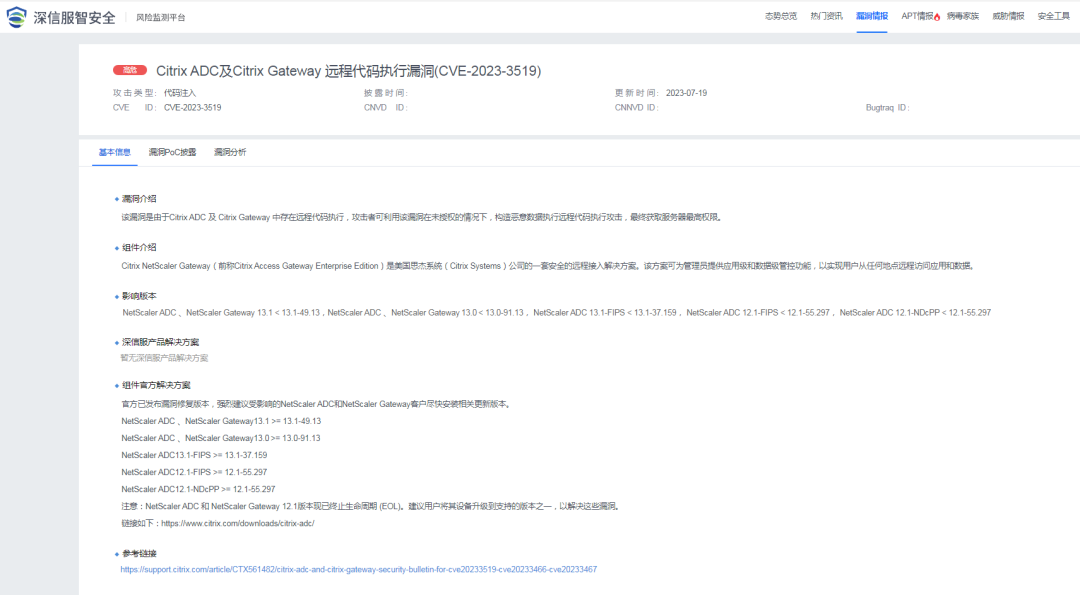
Task: Click the vulnerability description paragraph under 漏洞介绍
Action: [422, 217]
